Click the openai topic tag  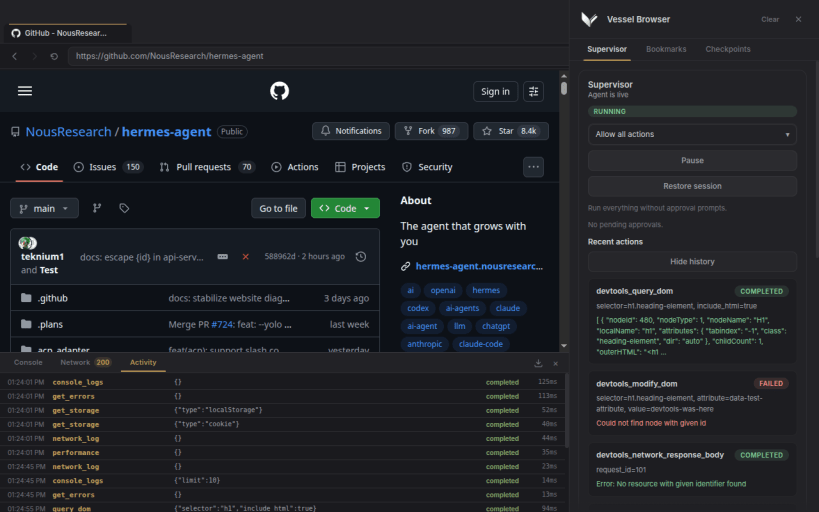(x=443, y=290)
